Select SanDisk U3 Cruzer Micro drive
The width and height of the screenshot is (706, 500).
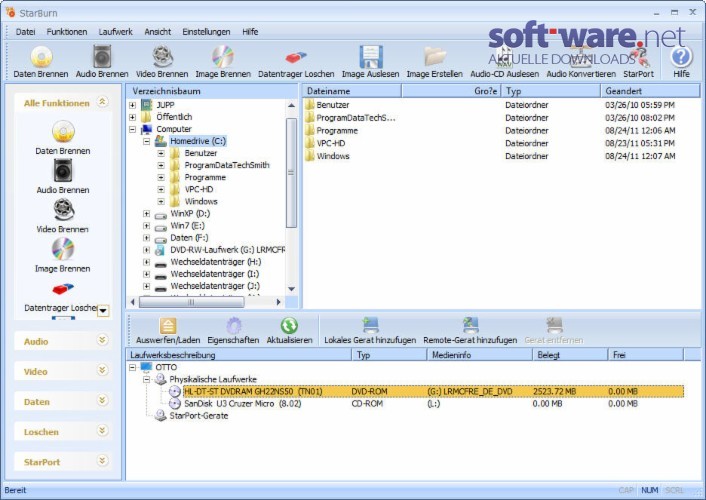pos(242,404)
